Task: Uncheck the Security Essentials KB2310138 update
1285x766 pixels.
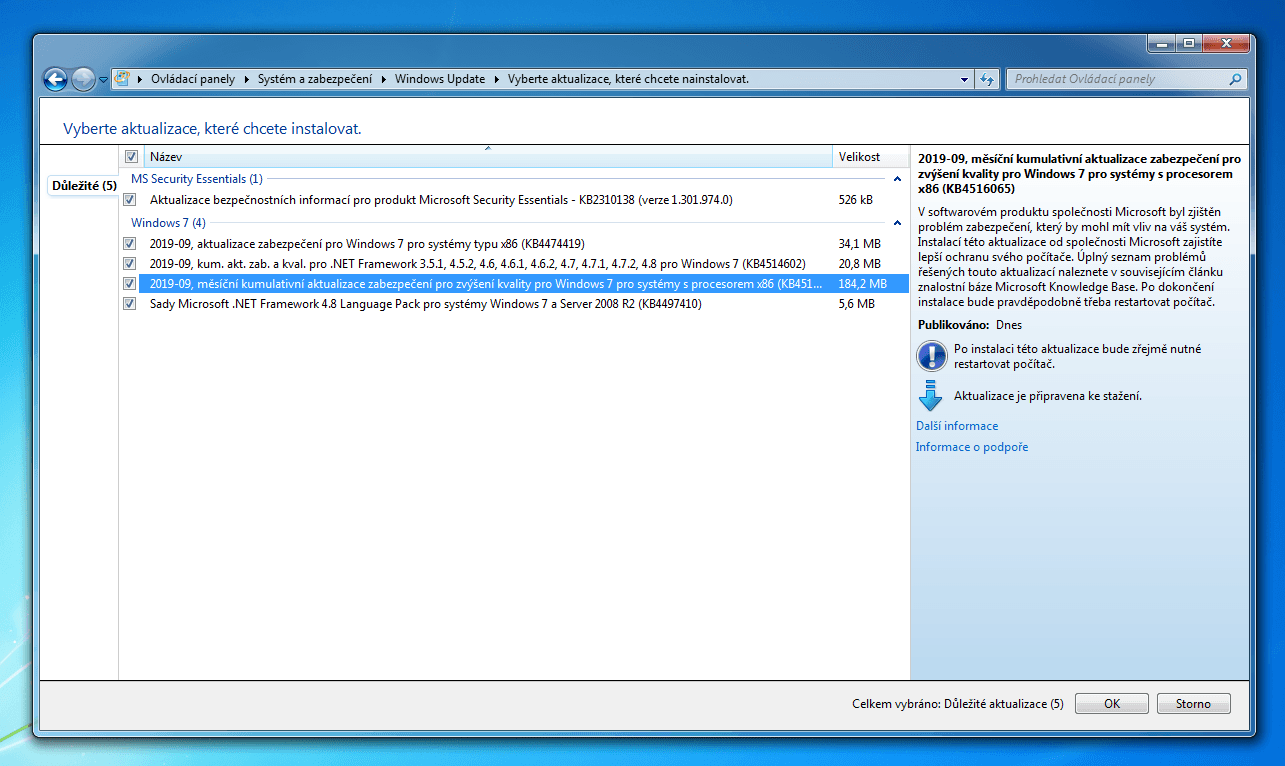Action: pos(130,200)
